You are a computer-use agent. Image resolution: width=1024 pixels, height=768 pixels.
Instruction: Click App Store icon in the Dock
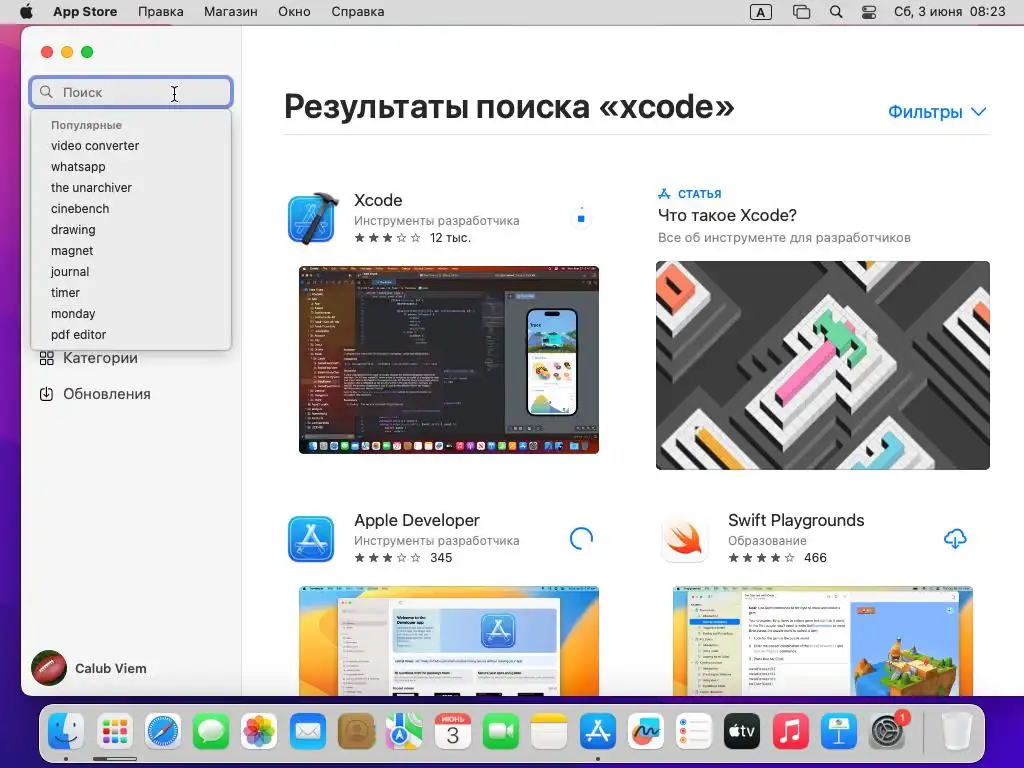(598, 731)
